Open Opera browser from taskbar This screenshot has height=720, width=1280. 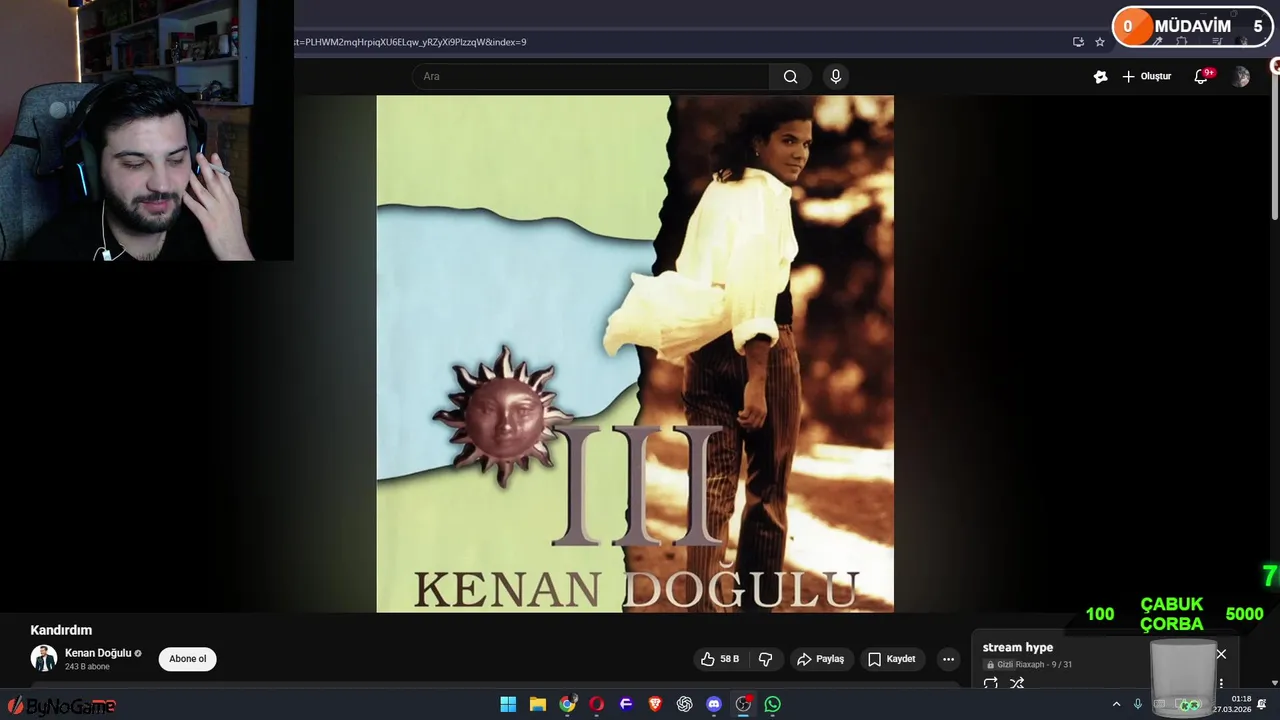tap(597, 704)
